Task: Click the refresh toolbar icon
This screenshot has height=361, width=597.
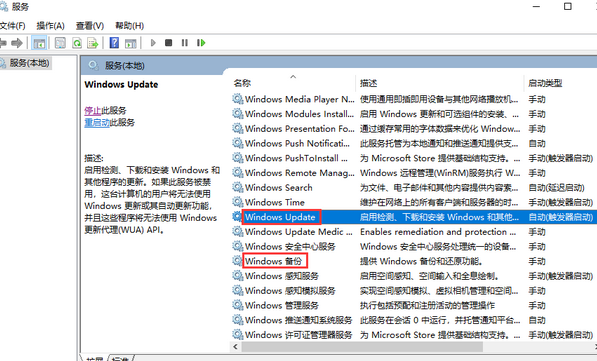Action: (x=77, y=43)
